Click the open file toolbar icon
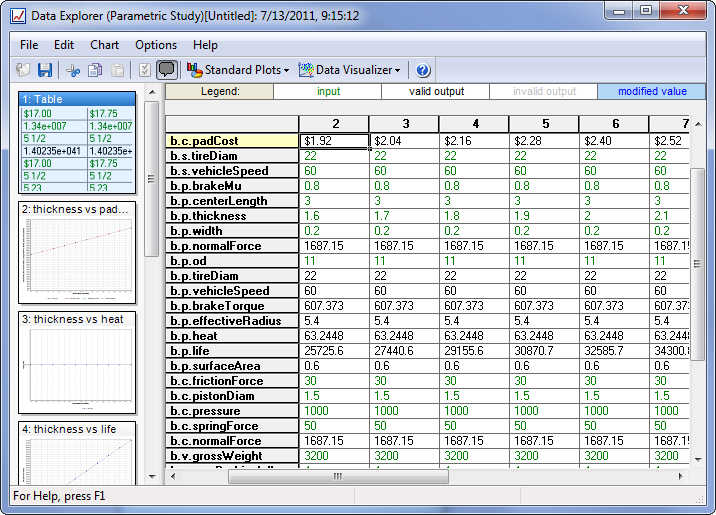 [x=24, y=70]
